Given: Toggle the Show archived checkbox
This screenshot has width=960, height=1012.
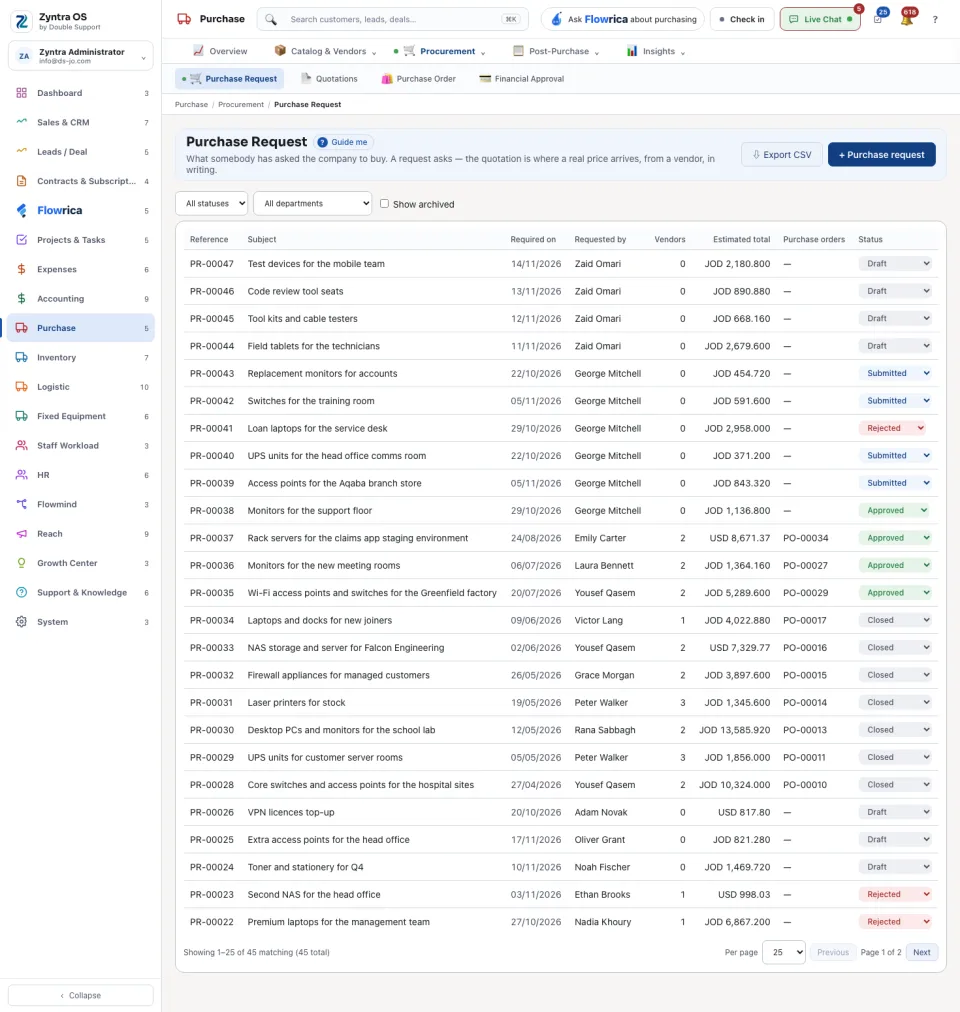Looking at the screenshot, I should 384,203.
